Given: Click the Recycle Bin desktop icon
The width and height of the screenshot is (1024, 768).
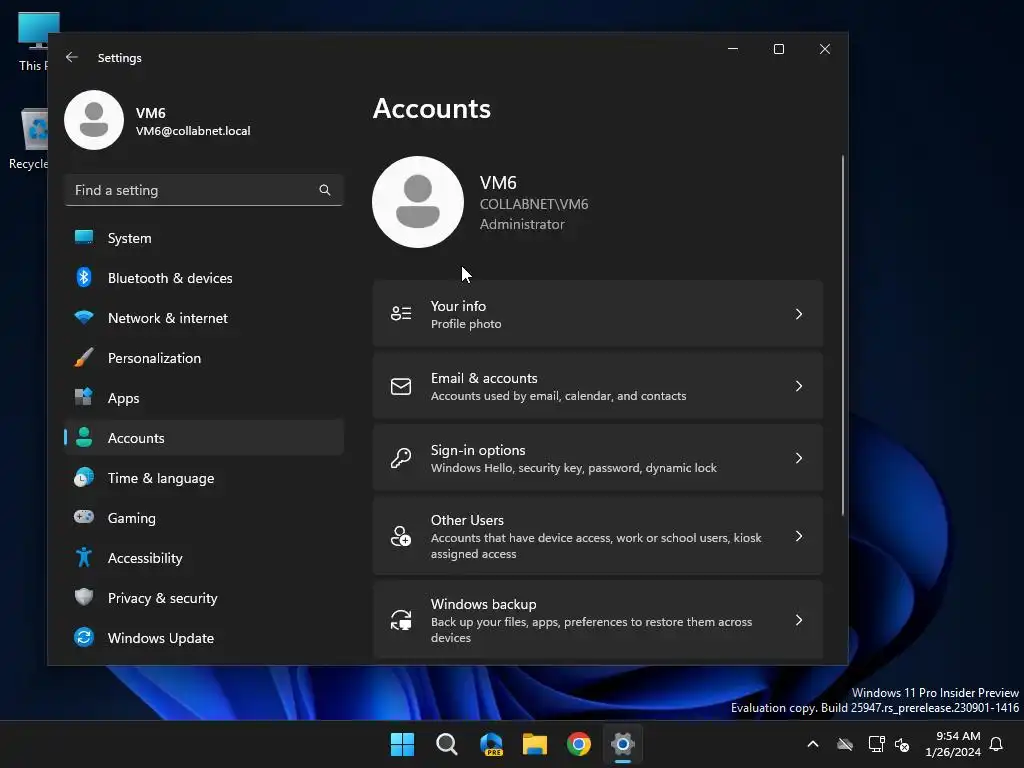Looking at the screenshot, I should 27,138.
